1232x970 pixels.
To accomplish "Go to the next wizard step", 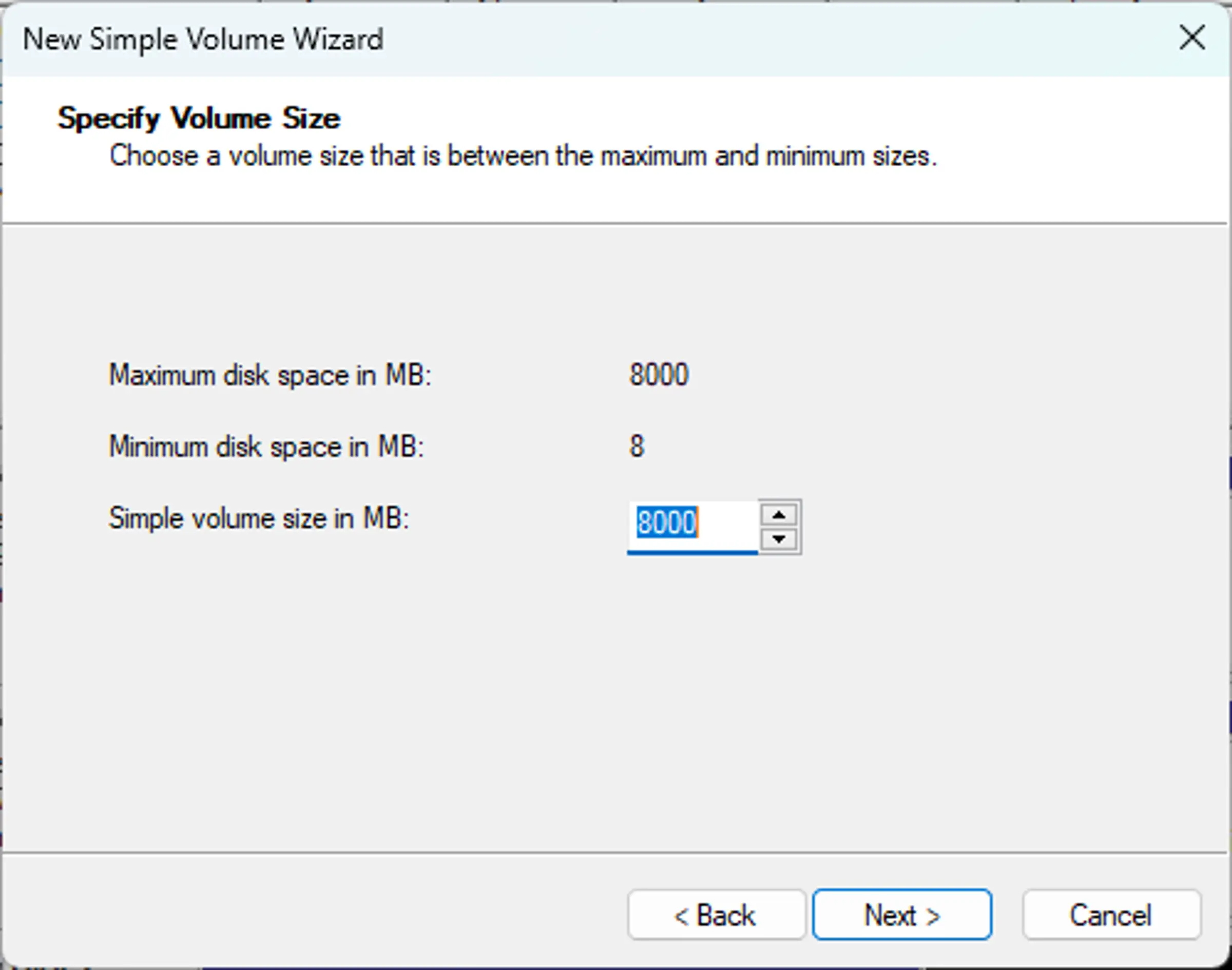I will point(902,915).
